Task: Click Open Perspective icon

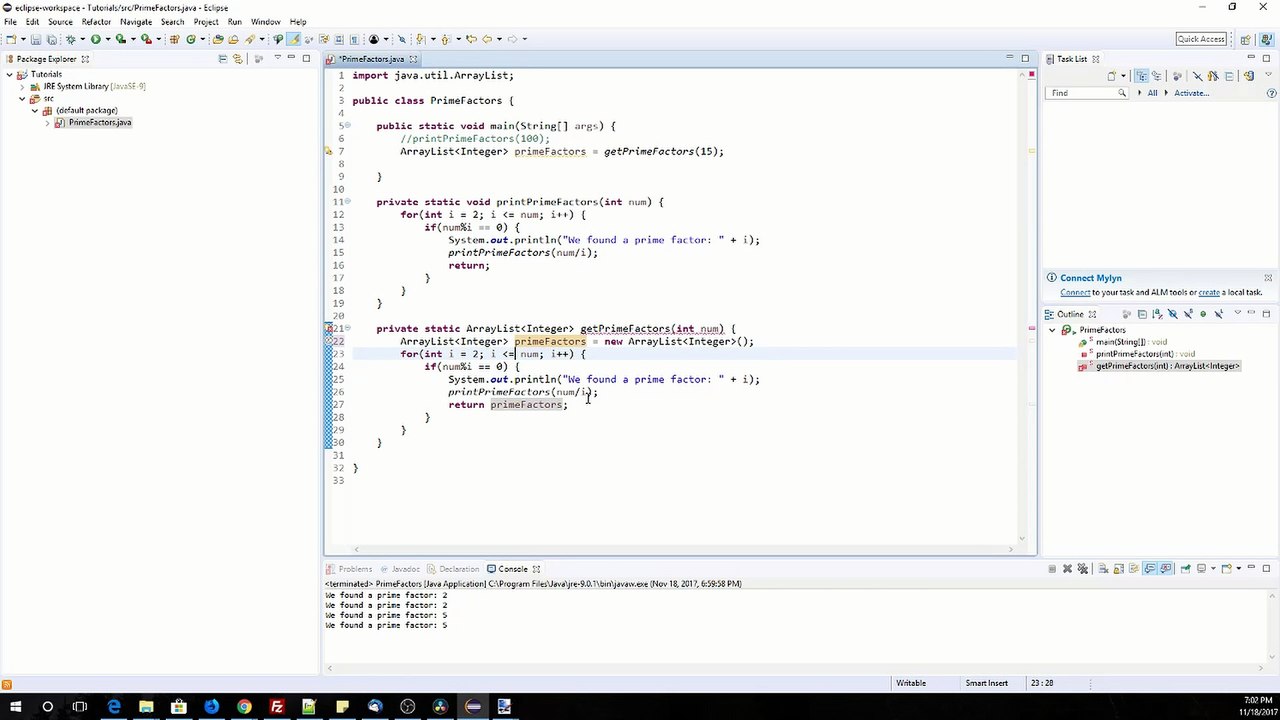Action: [x=1245, y=39]
